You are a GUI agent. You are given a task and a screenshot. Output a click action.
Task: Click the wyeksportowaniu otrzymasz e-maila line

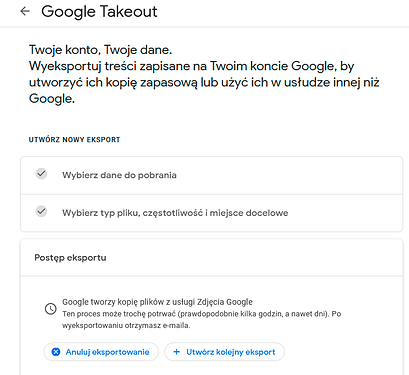pyautogui.click(x=126, y=325)
